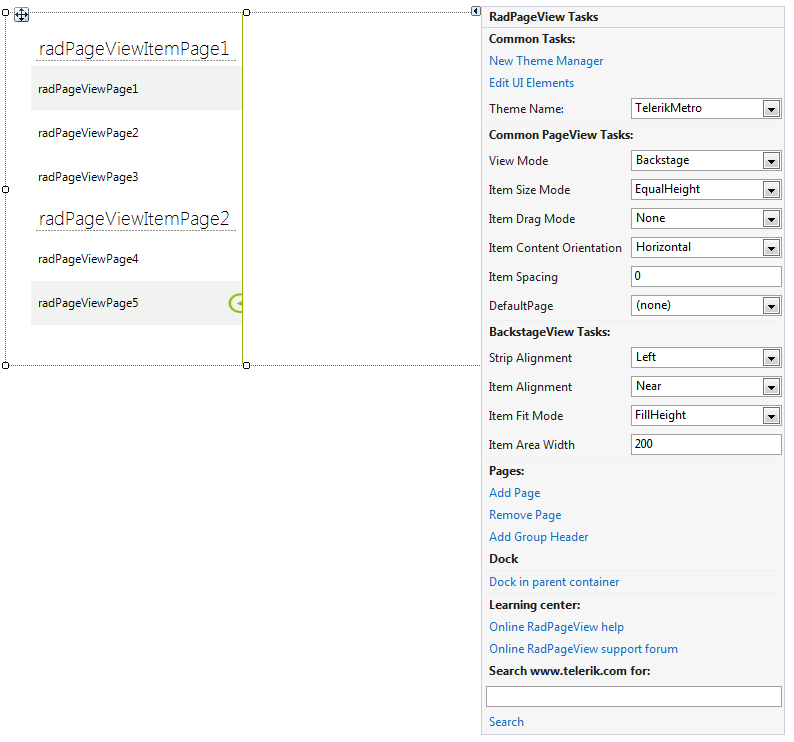Open the Strip Alignment dropdown
The width and height of the screenshot is (794, 742).
(771, 358)
